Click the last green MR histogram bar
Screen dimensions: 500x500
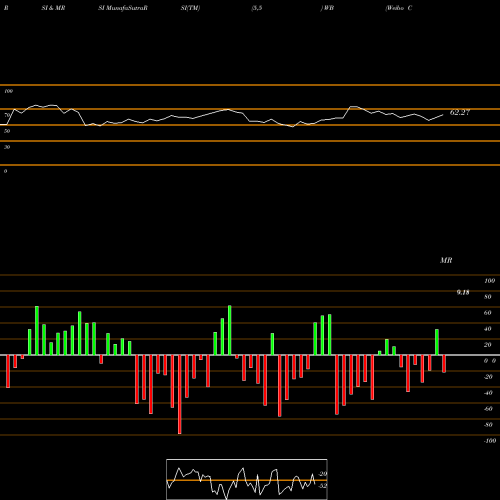tap(437, 342)
